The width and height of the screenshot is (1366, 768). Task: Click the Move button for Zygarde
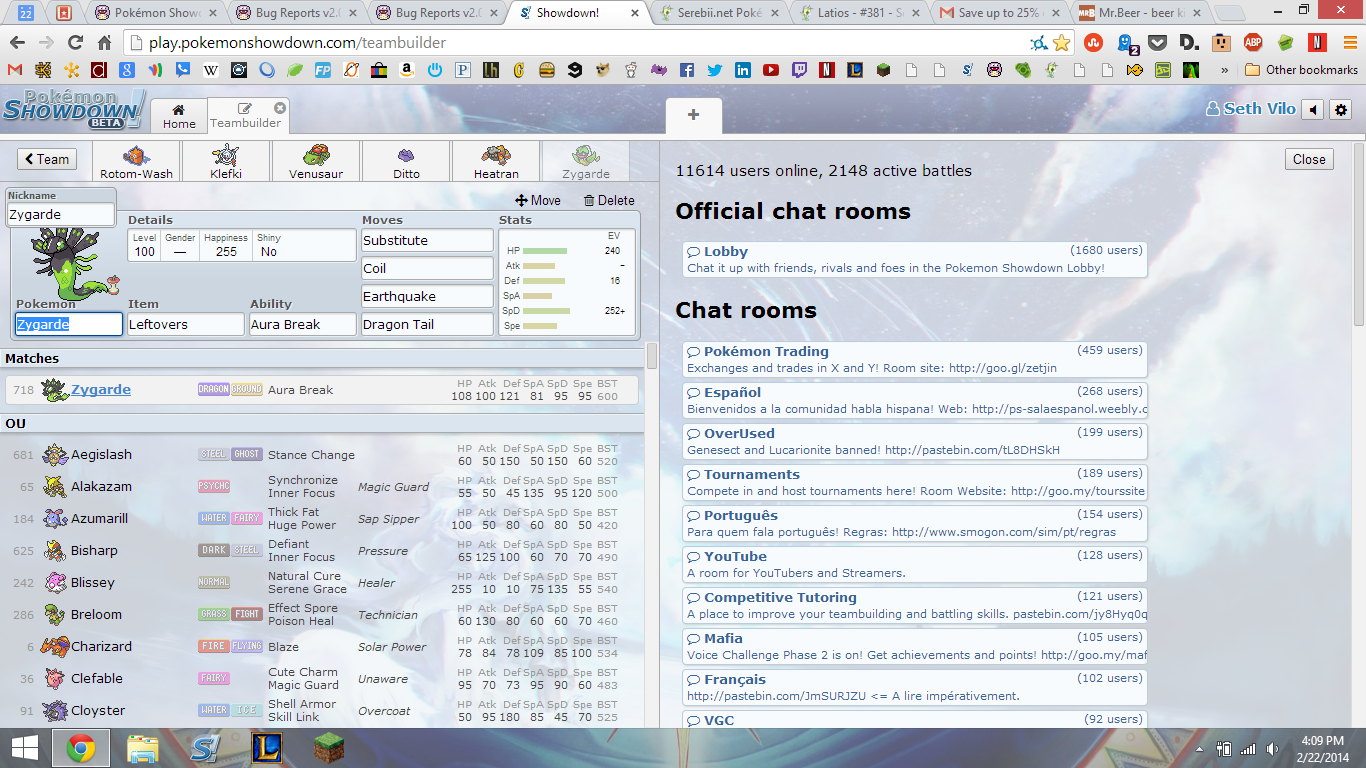[x=538, y=200]
